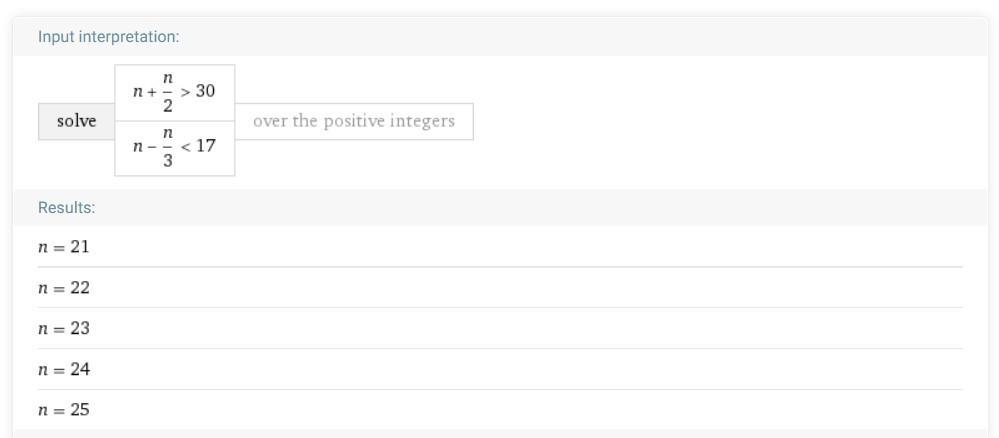
Task: Click the divider line below n = 21
Action: 500,267
